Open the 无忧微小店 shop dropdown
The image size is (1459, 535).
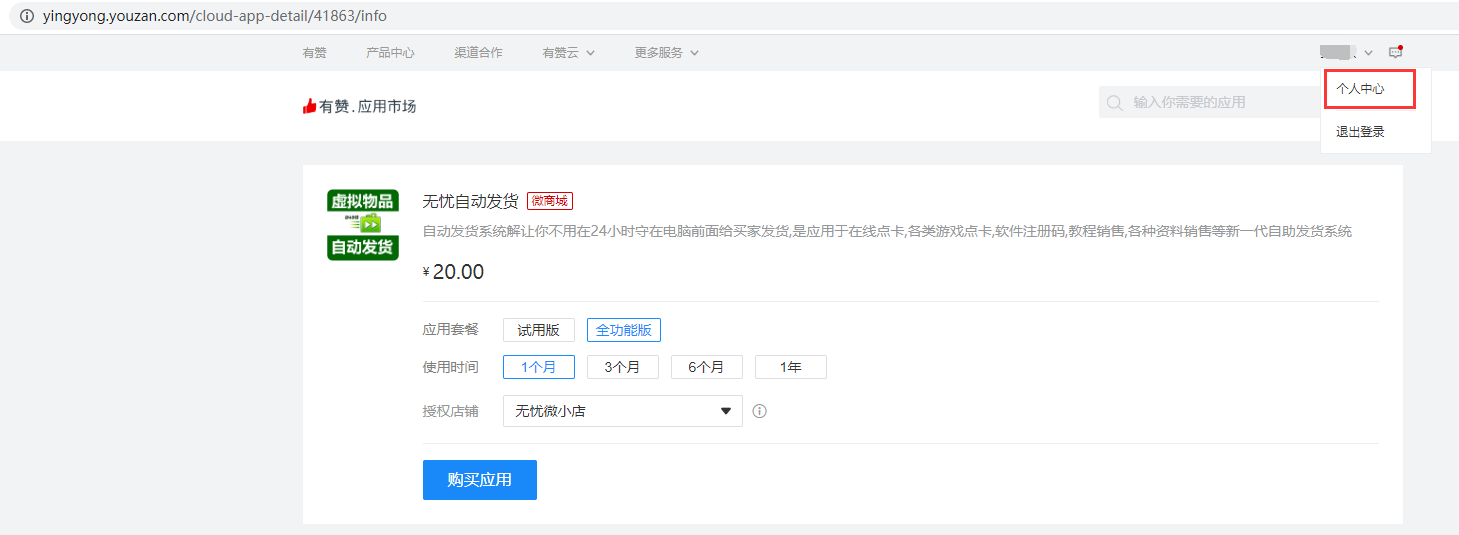(x=623, y=411)
